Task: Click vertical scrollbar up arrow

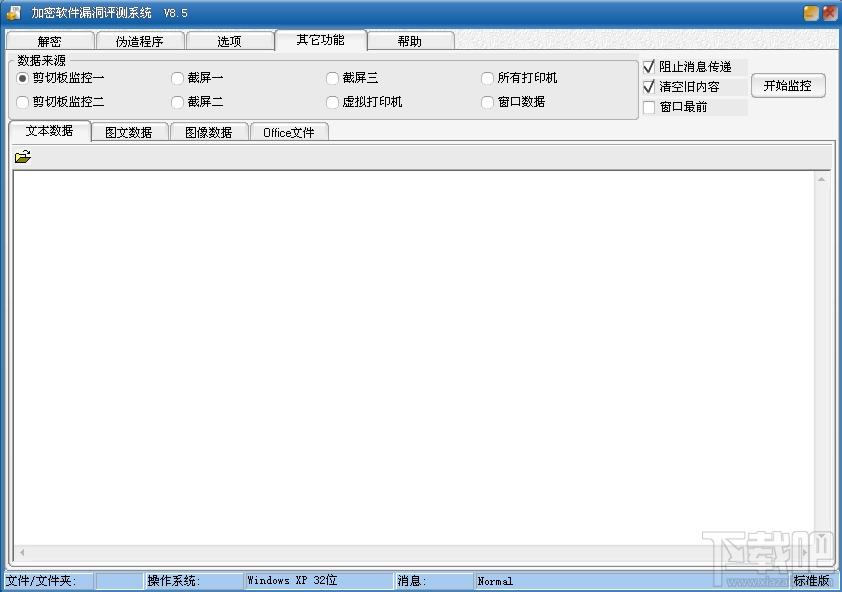Action: [x=822, y=179]
